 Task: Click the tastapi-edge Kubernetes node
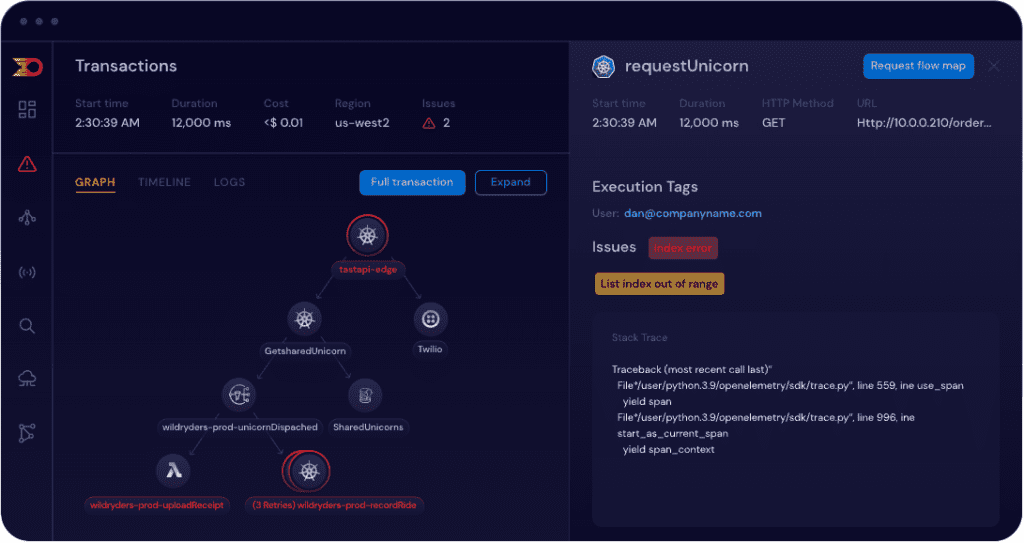(x=367, y=236)
